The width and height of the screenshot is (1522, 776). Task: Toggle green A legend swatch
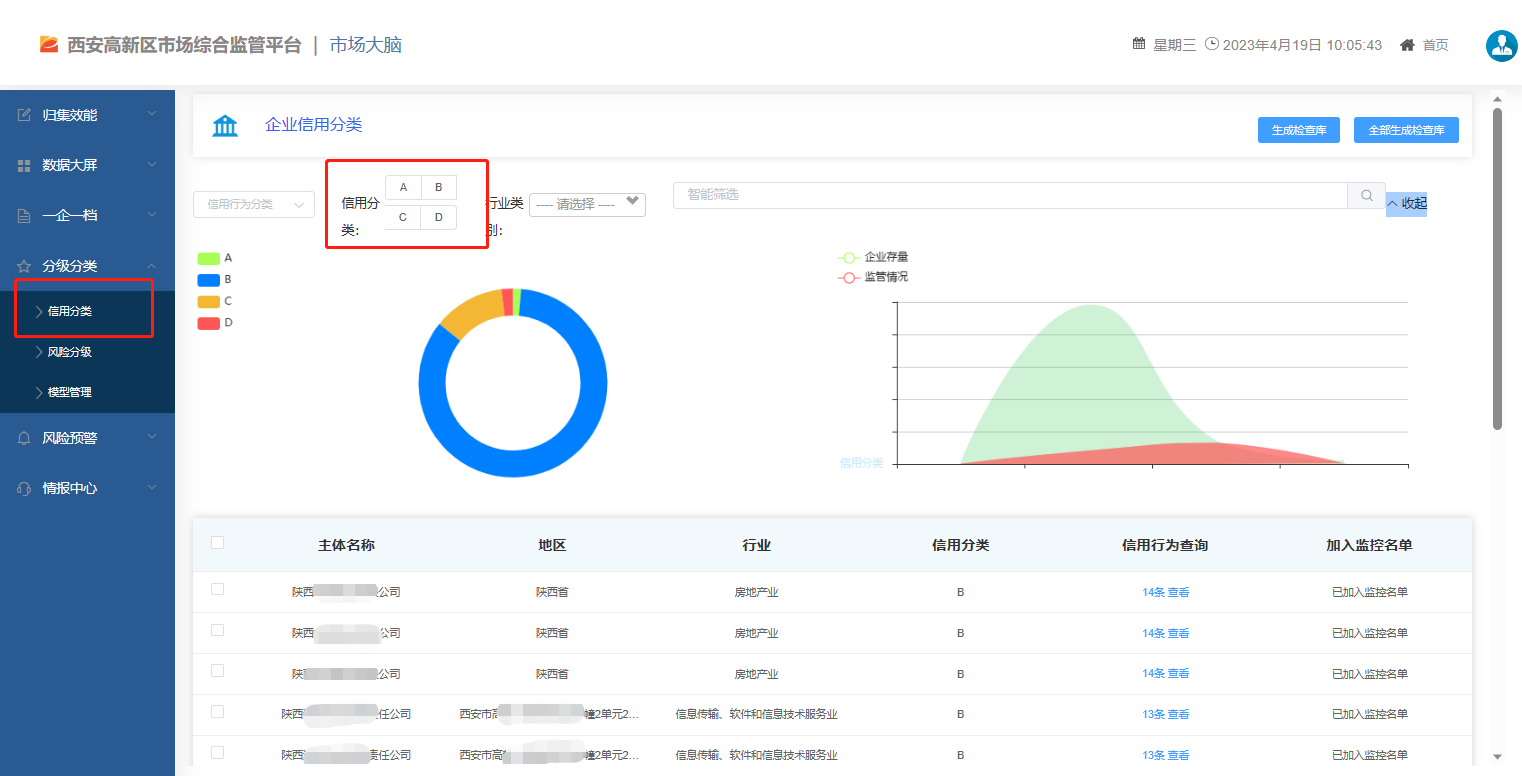209,258
